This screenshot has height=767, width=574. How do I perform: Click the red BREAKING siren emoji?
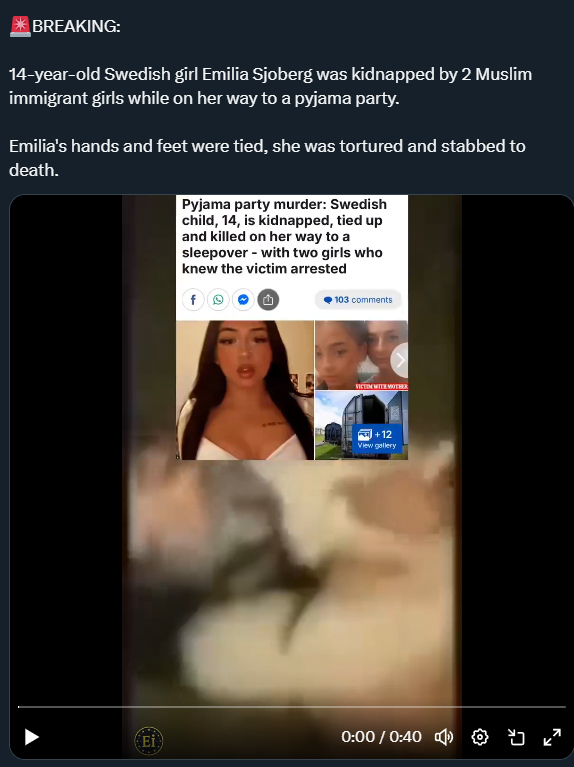(20, 26)
